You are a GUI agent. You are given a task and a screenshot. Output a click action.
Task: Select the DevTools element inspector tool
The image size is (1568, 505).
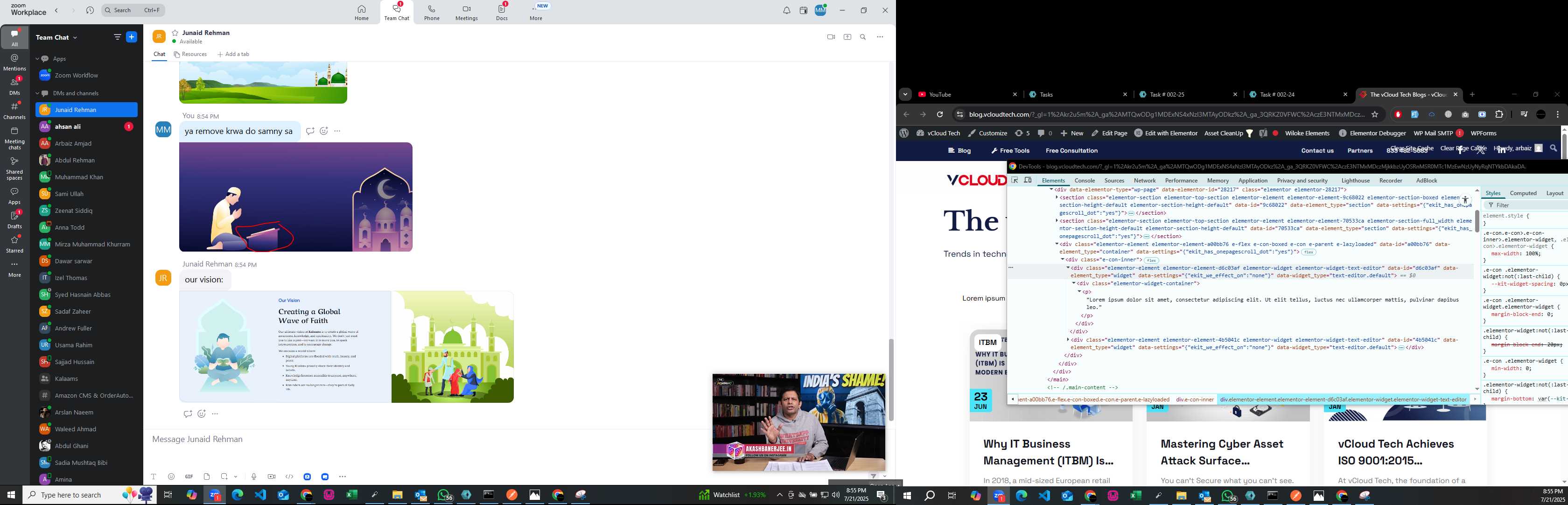(x=1015, y=180)
